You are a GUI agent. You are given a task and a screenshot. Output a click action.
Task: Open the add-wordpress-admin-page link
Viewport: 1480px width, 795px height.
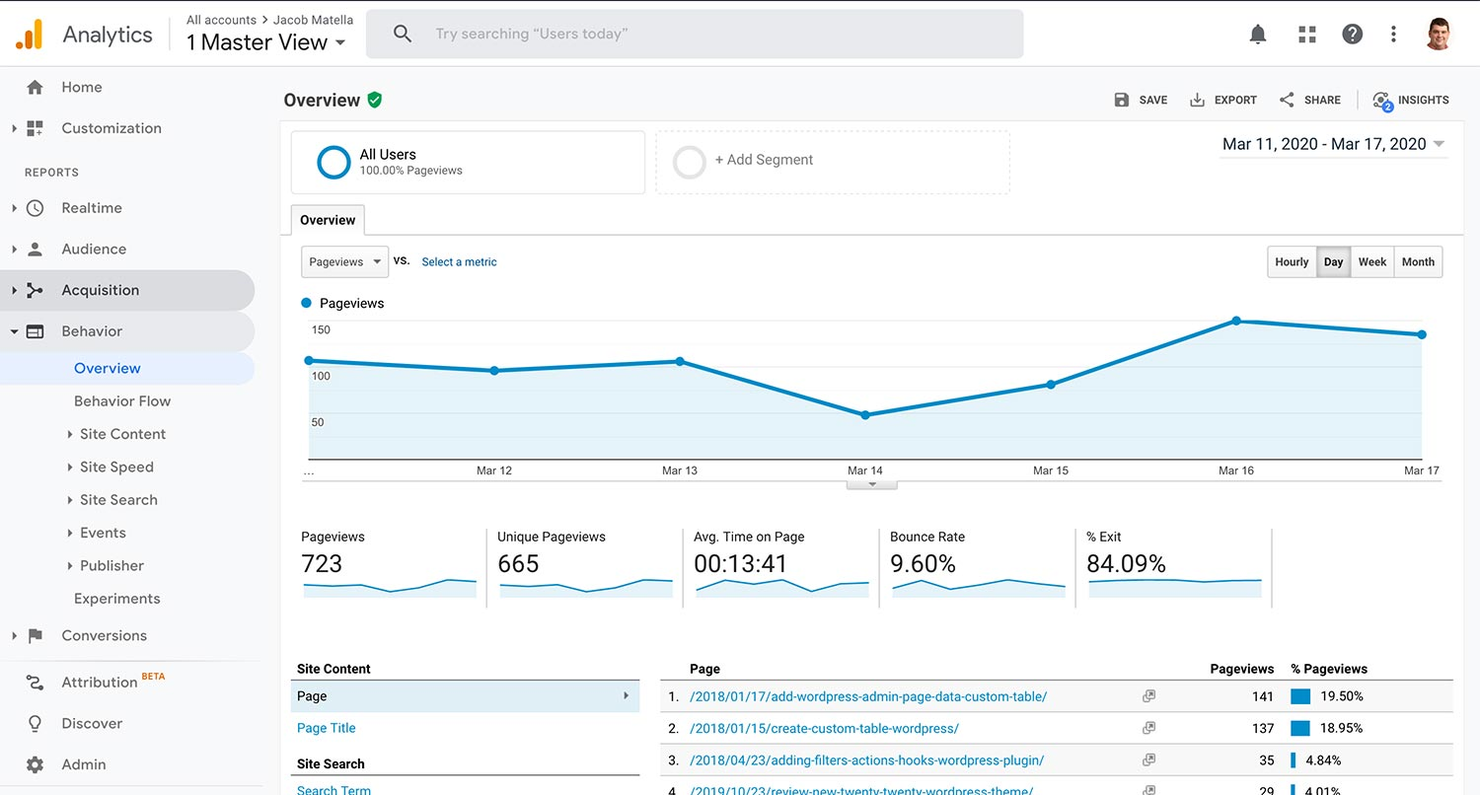pyautogui.click(x=867, y=696)
